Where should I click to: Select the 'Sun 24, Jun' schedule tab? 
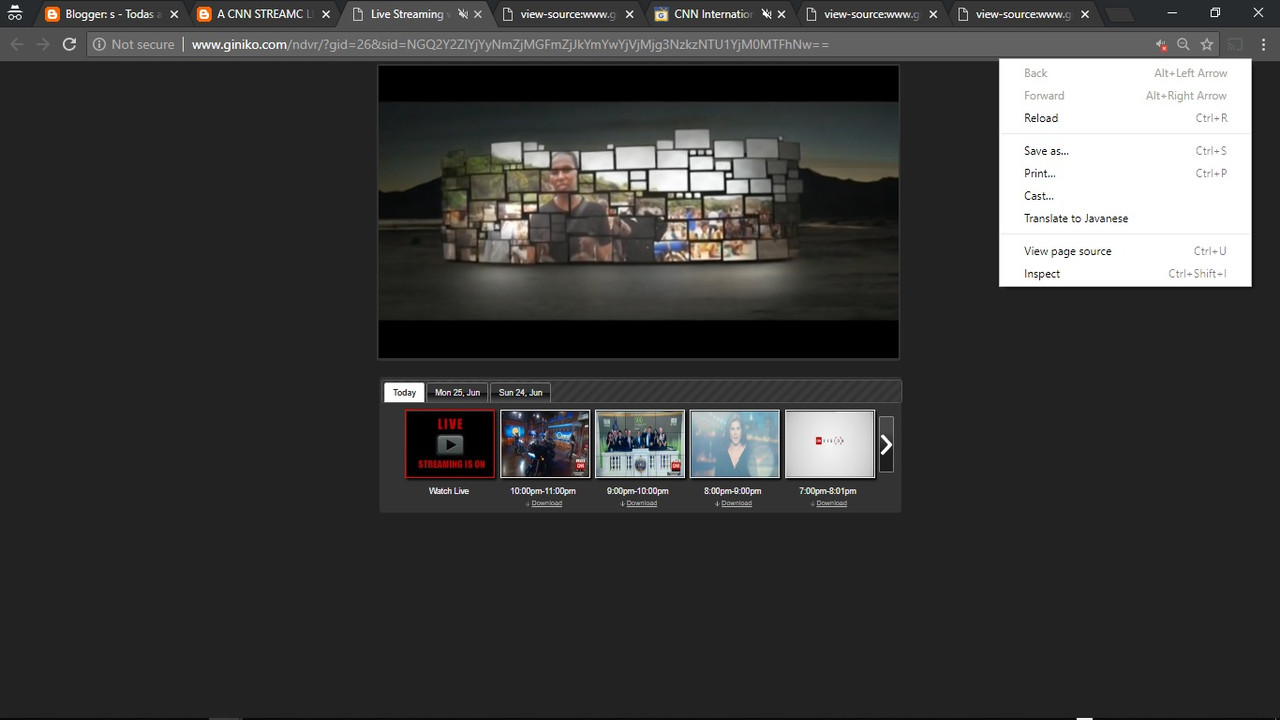(x=520, y=392)
